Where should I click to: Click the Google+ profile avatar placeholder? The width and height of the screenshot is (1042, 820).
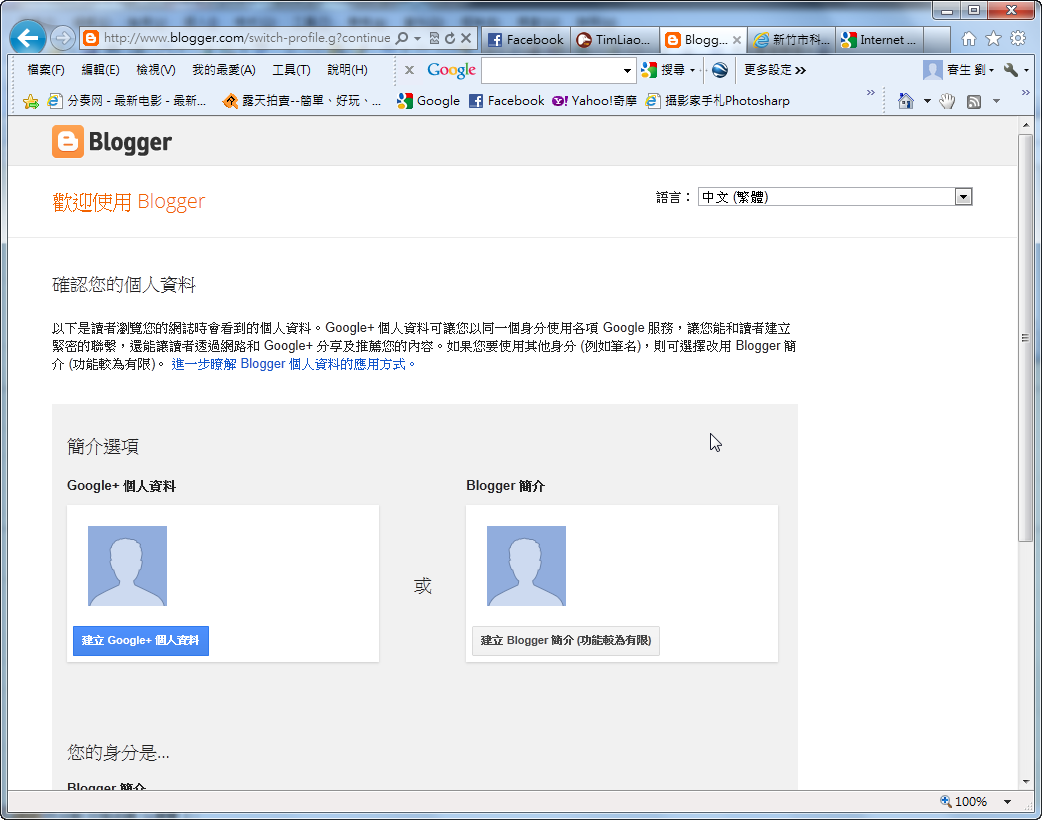pos(128,566)
